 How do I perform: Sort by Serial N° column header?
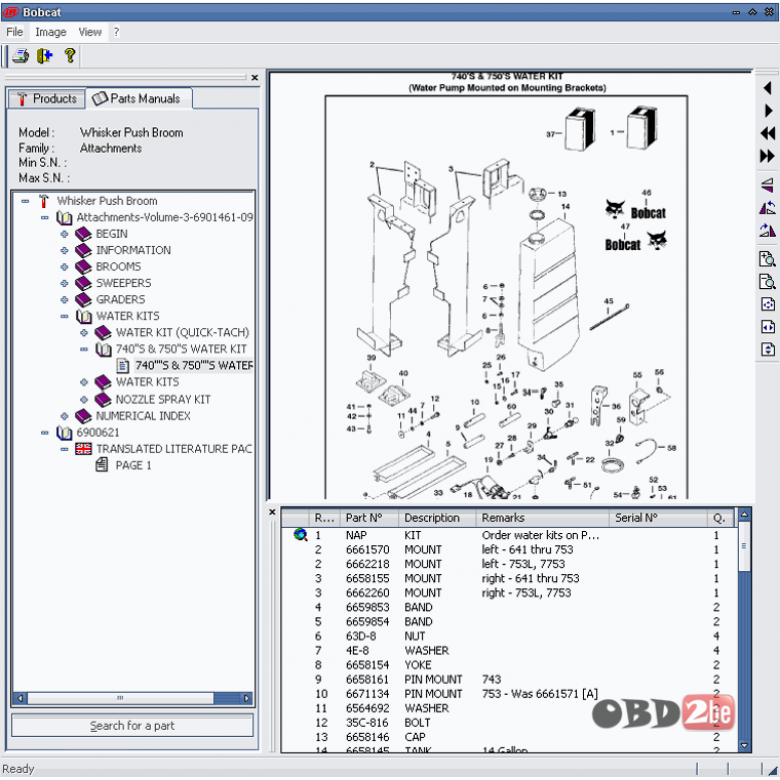coord(658,518)
